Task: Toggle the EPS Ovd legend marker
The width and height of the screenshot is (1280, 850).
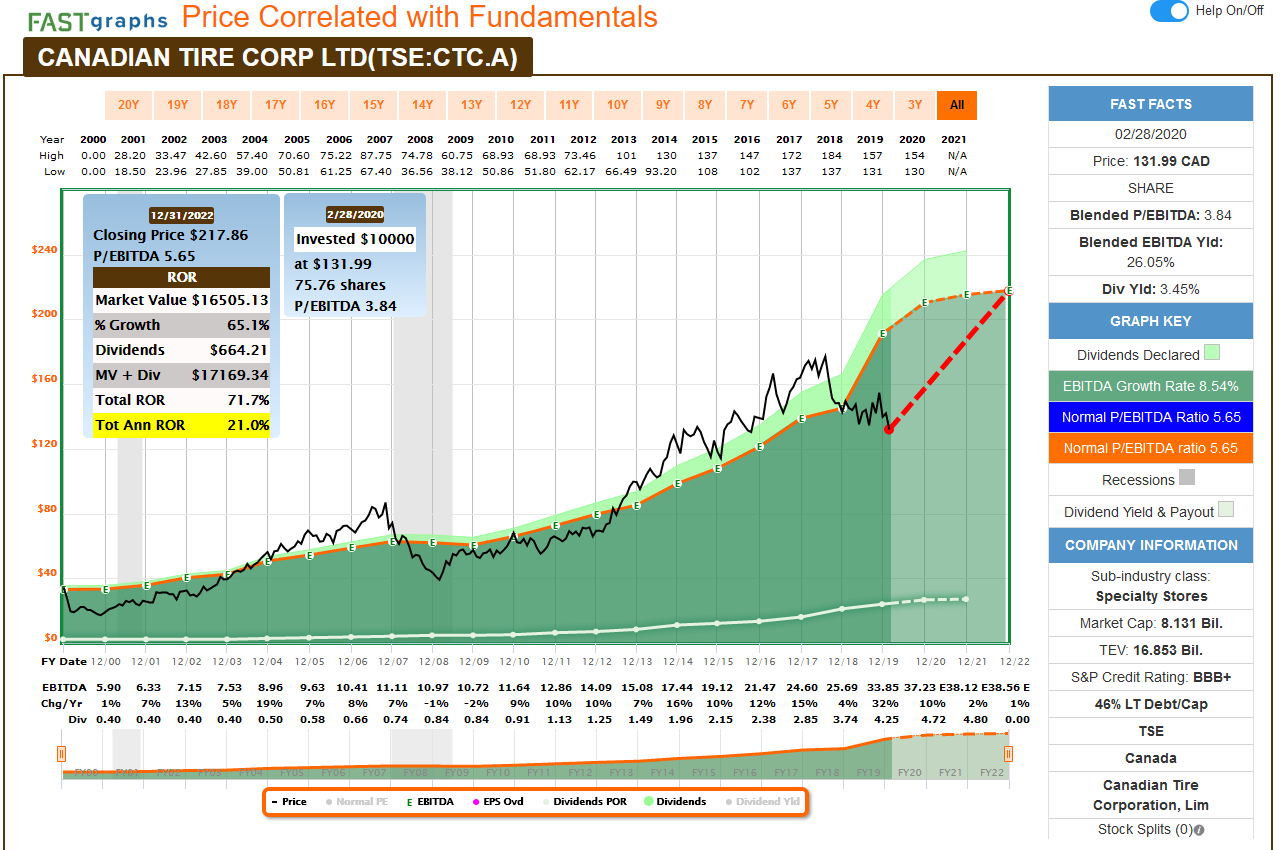Action: [496, 802]
